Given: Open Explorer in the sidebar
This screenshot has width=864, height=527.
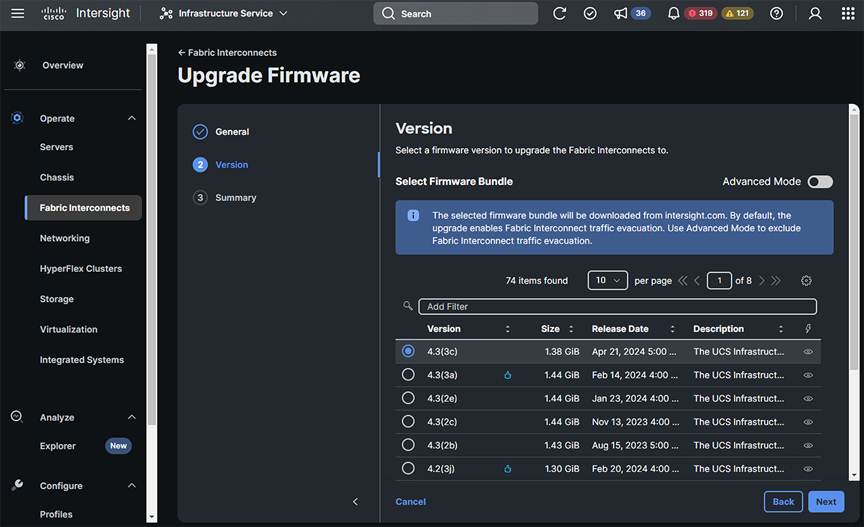Looking at the screenshot, I should (57, 446).
